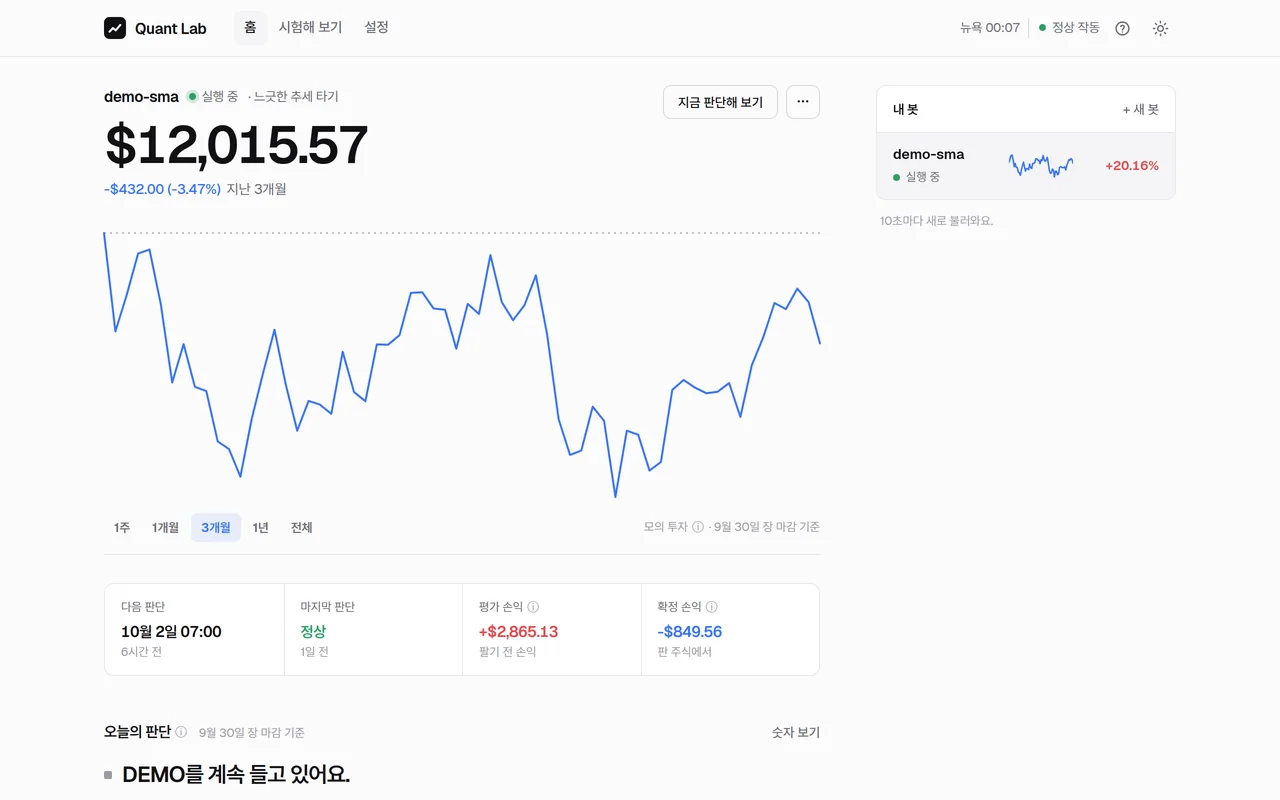Click the -$849.56 realized loss value
This screenshot has height=800, width=1280.
coord(689,632)
